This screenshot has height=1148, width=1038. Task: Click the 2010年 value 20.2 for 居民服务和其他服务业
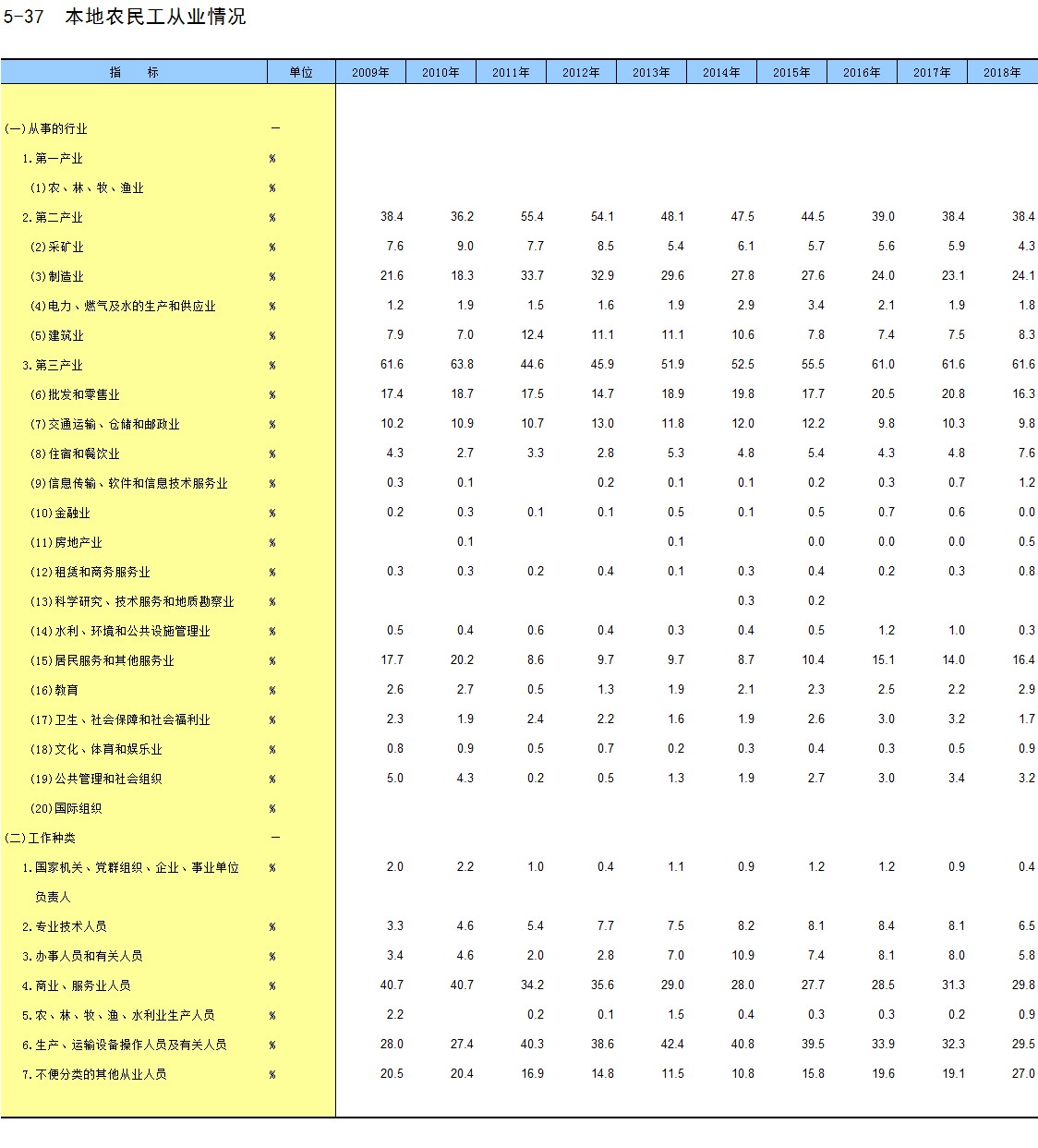[462, 660]
